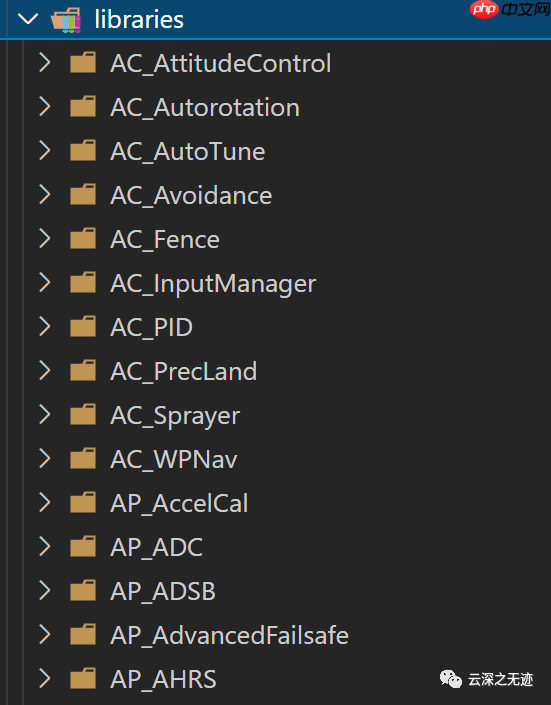Expand the AC_Autorotation folder arrow

(45, 107)
